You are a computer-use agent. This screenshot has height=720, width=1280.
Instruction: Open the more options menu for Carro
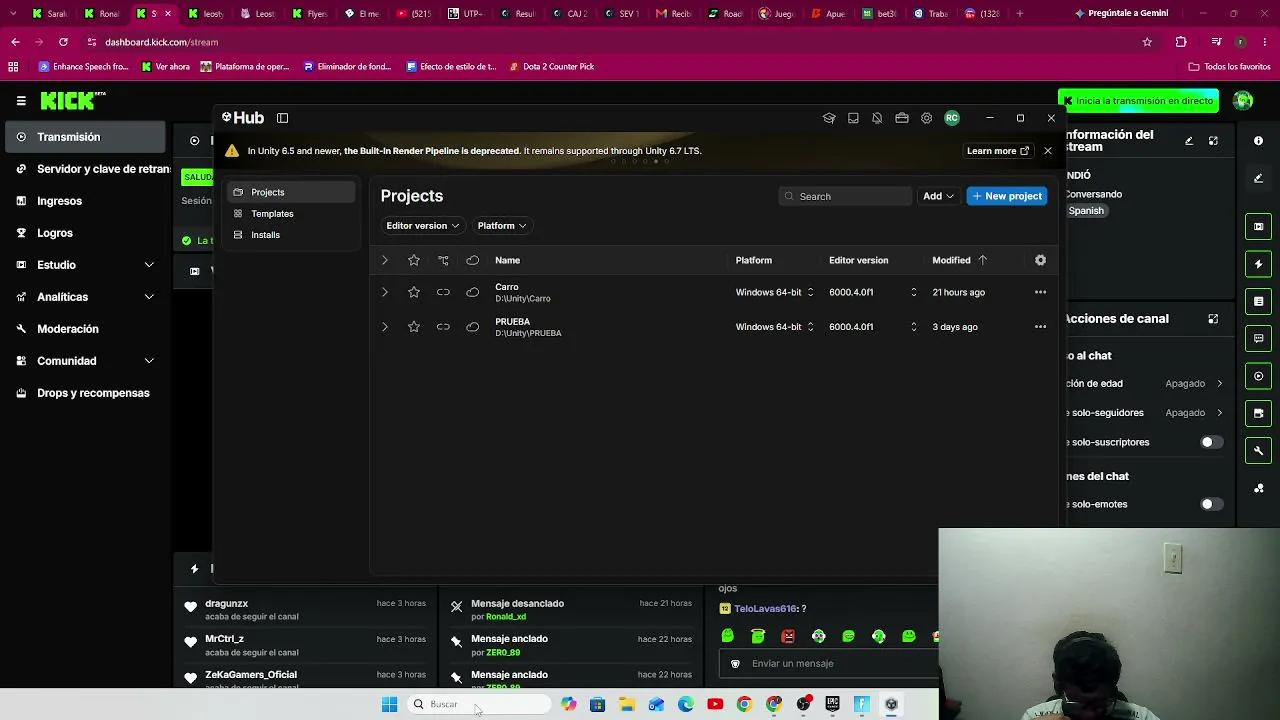point(1040,292)
